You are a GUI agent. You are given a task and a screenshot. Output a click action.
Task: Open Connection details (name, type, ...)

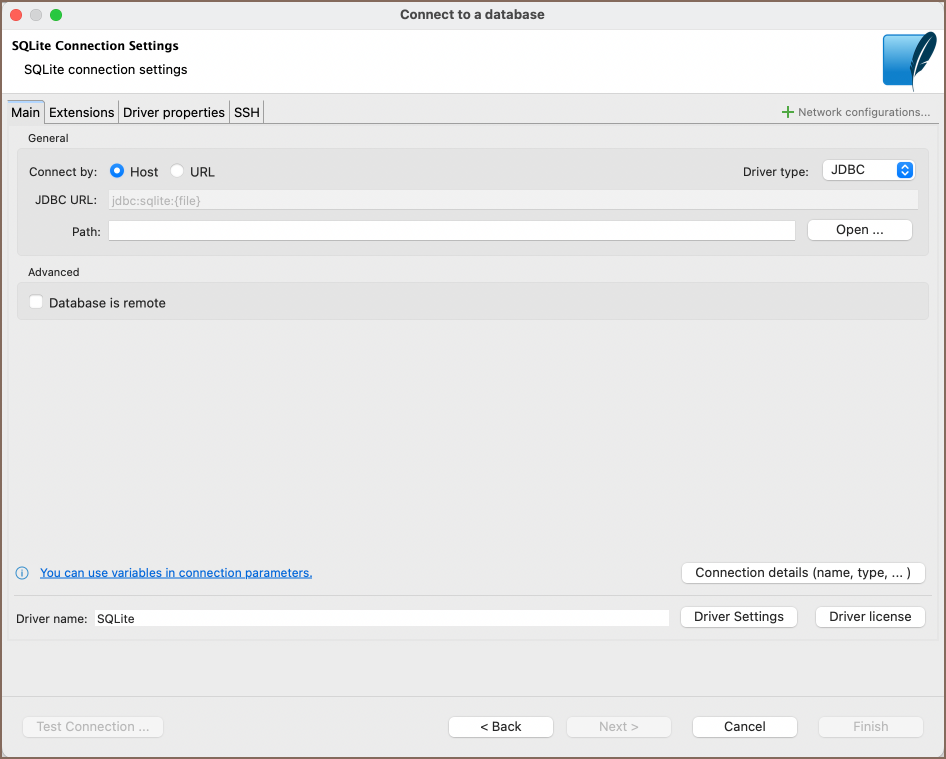tap(803, 573)
